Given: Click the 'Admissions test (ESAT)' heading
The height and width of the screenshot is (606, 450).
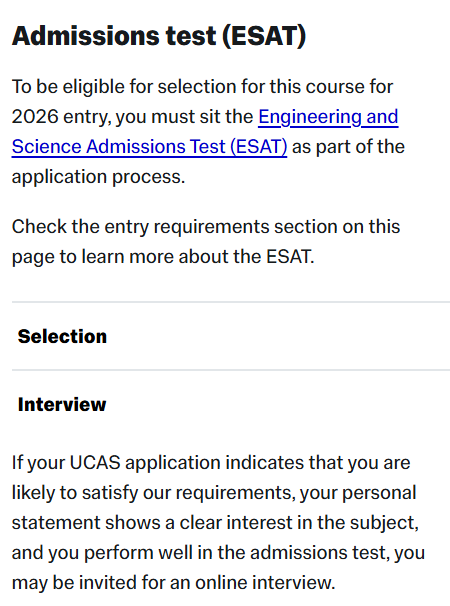Looking at the screenshot, I should click(x=159, y=36).
